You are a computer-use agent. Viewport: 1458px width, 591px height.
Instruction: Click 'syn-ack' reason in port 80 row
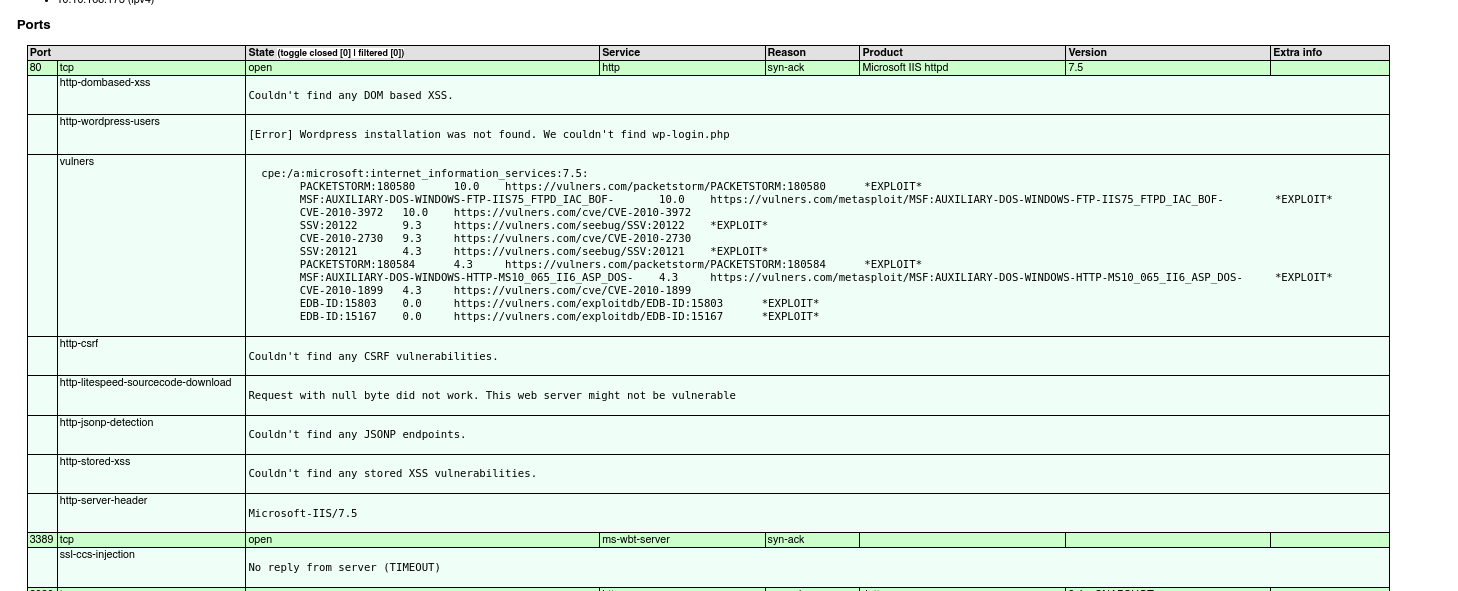(812, 68)
